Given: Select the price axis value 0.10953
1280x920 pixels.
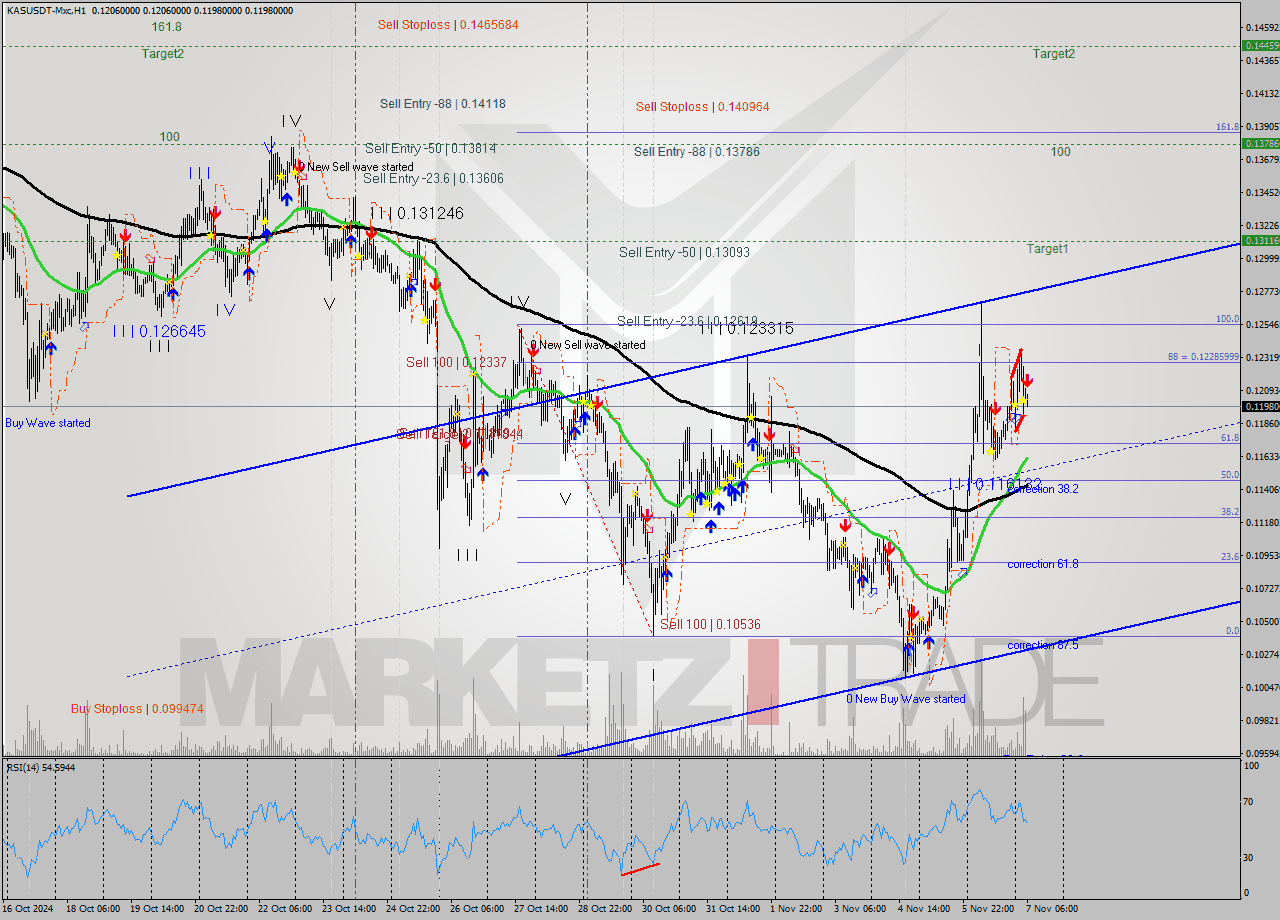Looking at the screenshot, I should point(1261,555).
